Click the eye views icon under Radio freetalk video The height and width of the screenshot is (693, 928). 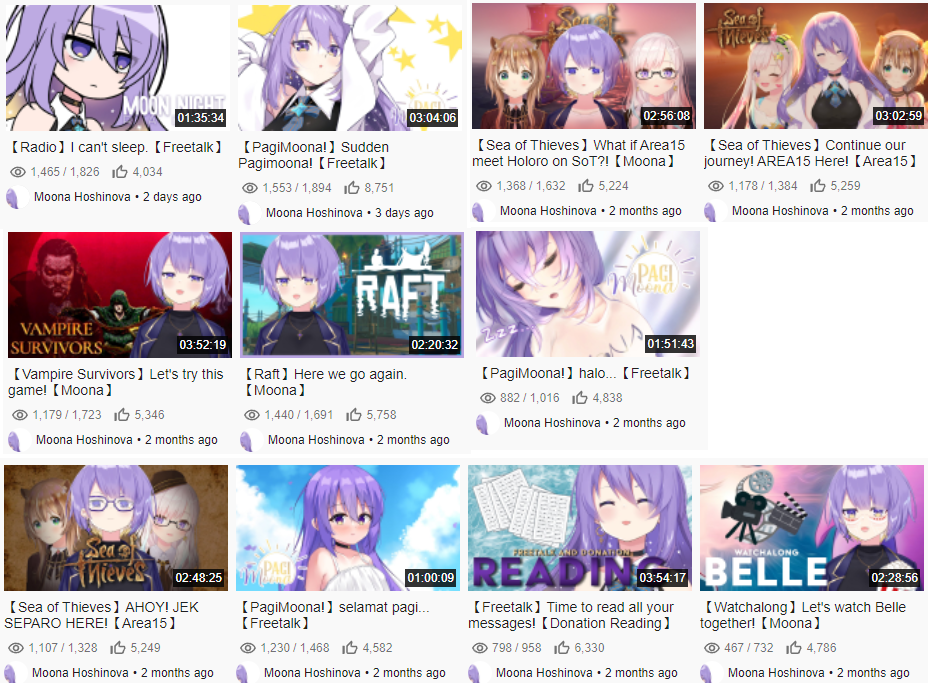point(18,172)
